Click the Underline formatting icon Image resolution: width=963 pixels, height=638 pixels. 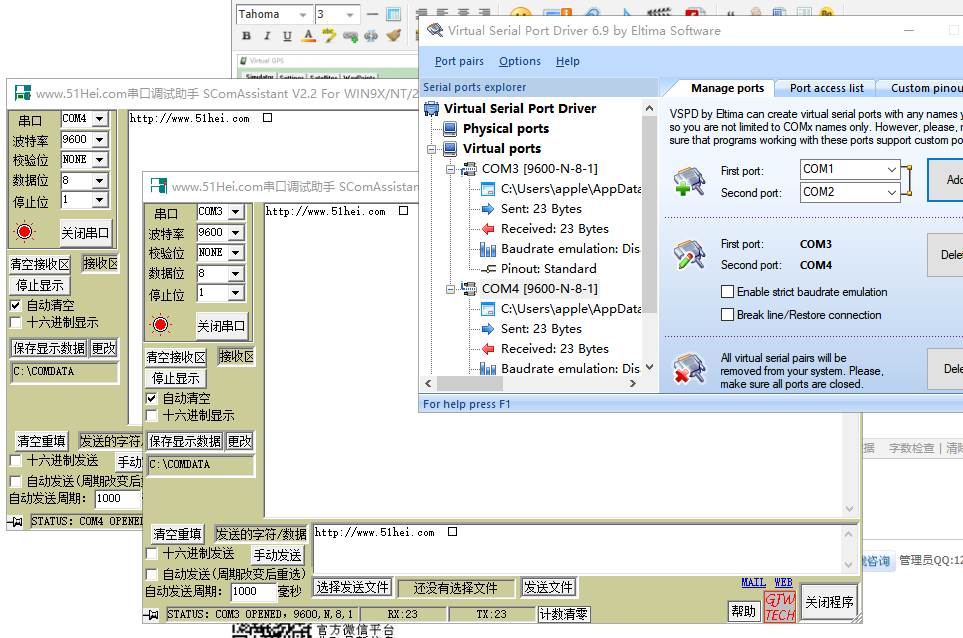[x=287, y=36]
